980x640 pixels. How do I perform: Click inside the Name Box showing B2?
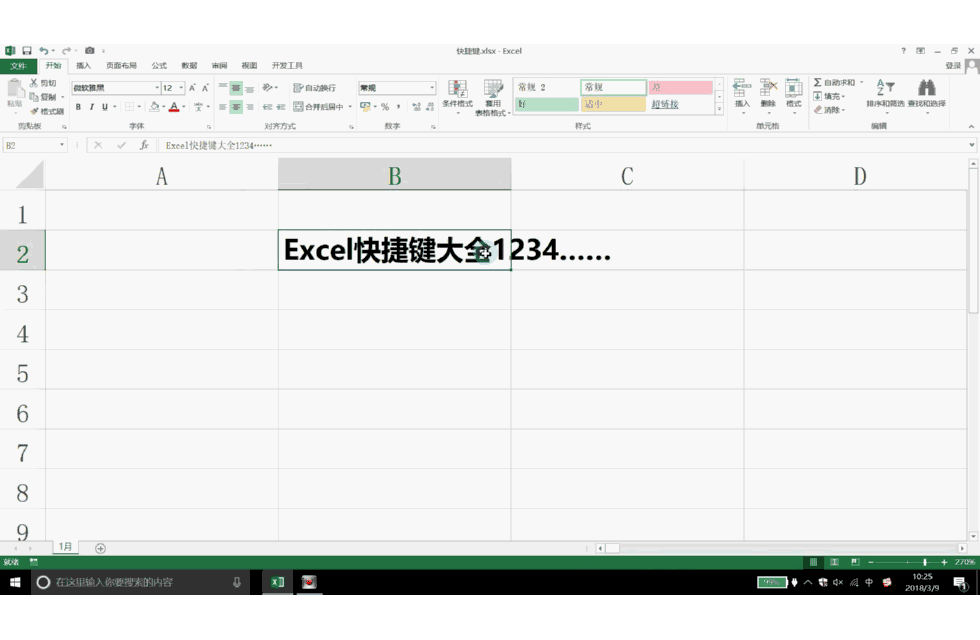(x=30, y=144)
